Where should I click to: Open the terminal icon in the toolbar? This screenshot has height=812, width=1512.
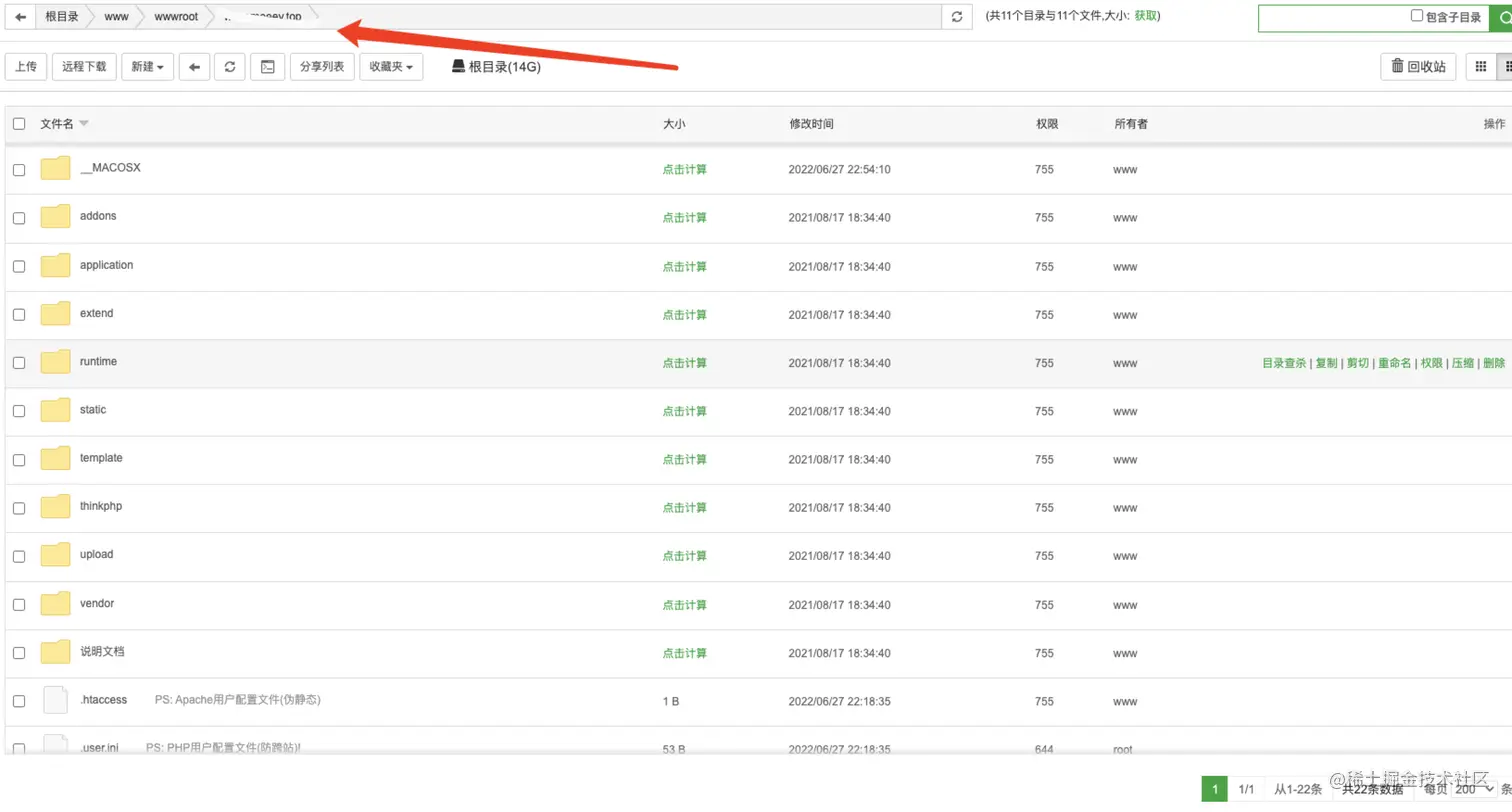point(267,67)
